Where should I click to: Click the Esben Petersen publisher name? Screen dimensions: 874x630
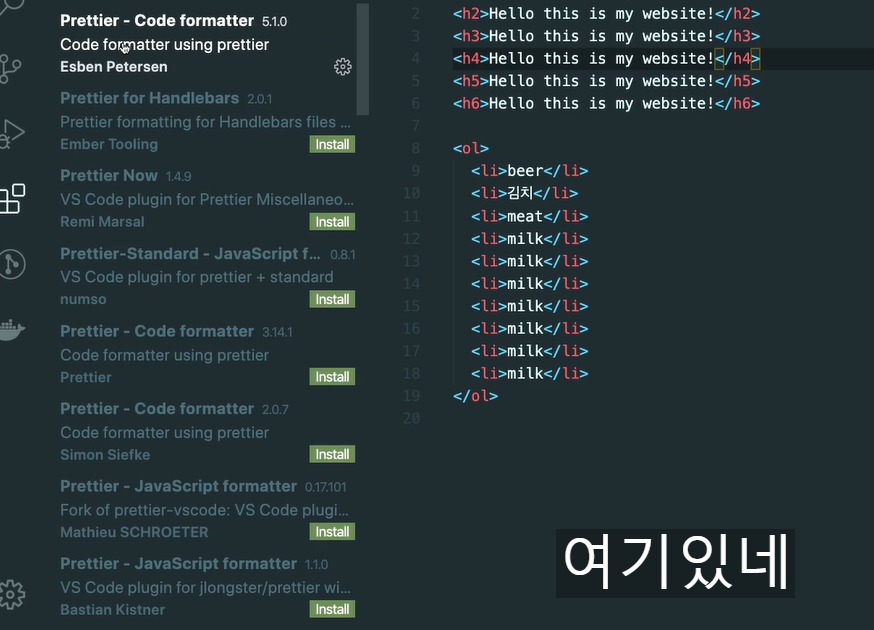coord(114,67)
